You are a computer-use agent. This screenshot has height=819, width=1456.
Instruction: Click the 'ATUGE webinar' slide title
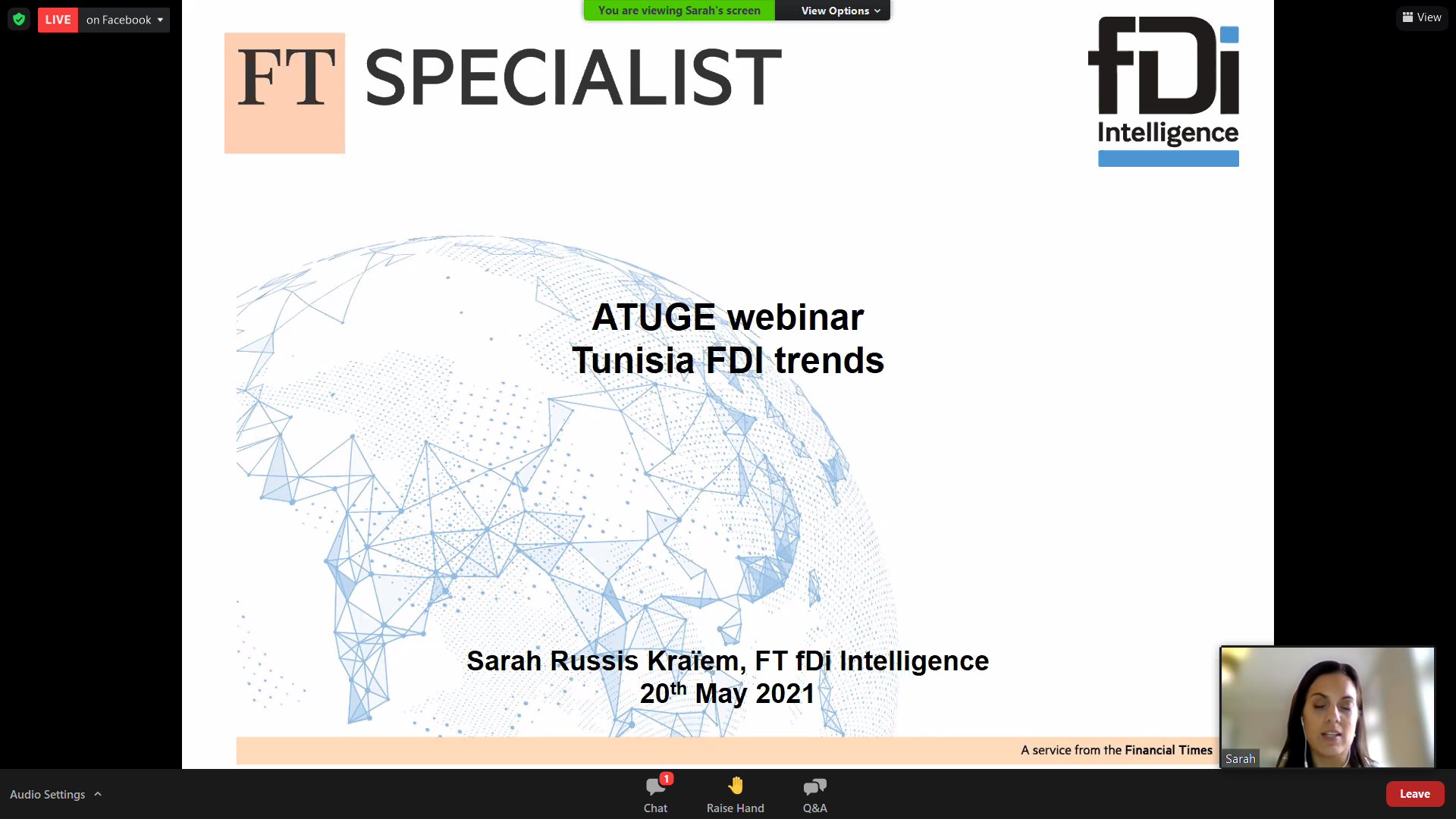pyautogui.click(x=728, y=317)
